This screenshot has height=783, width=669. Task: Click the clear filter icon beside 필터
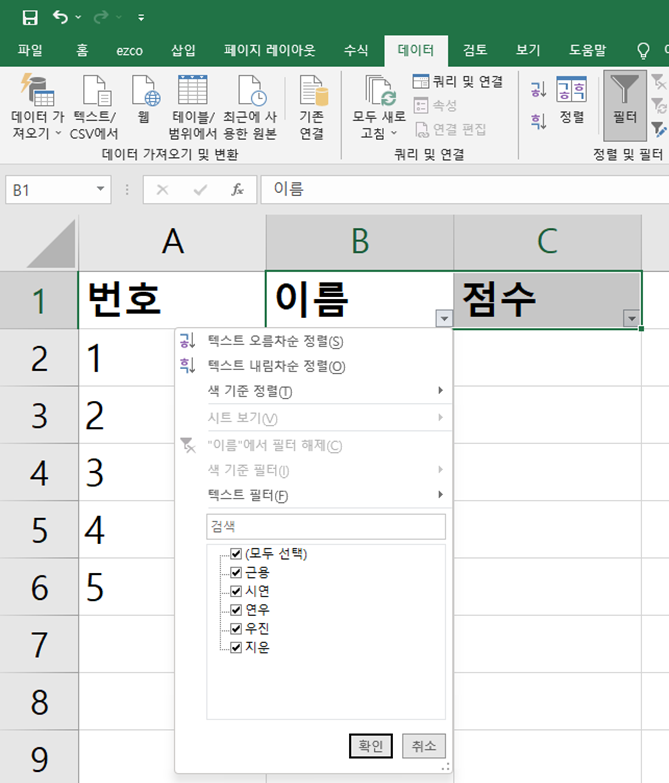[x=659, y=81]
